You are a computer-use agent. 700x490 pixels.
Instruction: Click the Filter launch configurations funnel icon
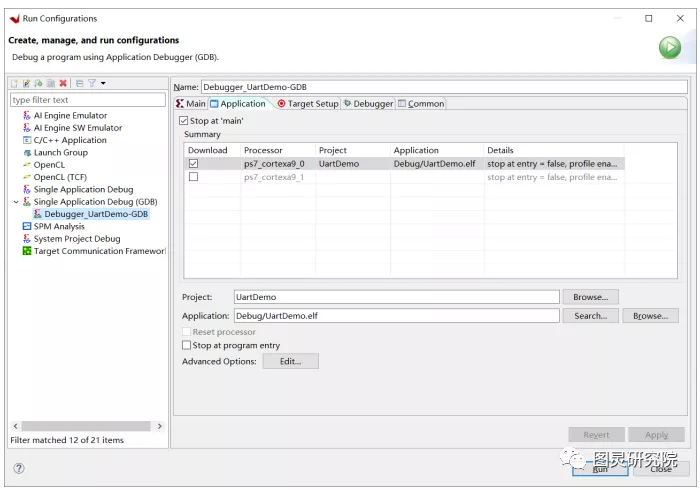(x=92, y=83)
